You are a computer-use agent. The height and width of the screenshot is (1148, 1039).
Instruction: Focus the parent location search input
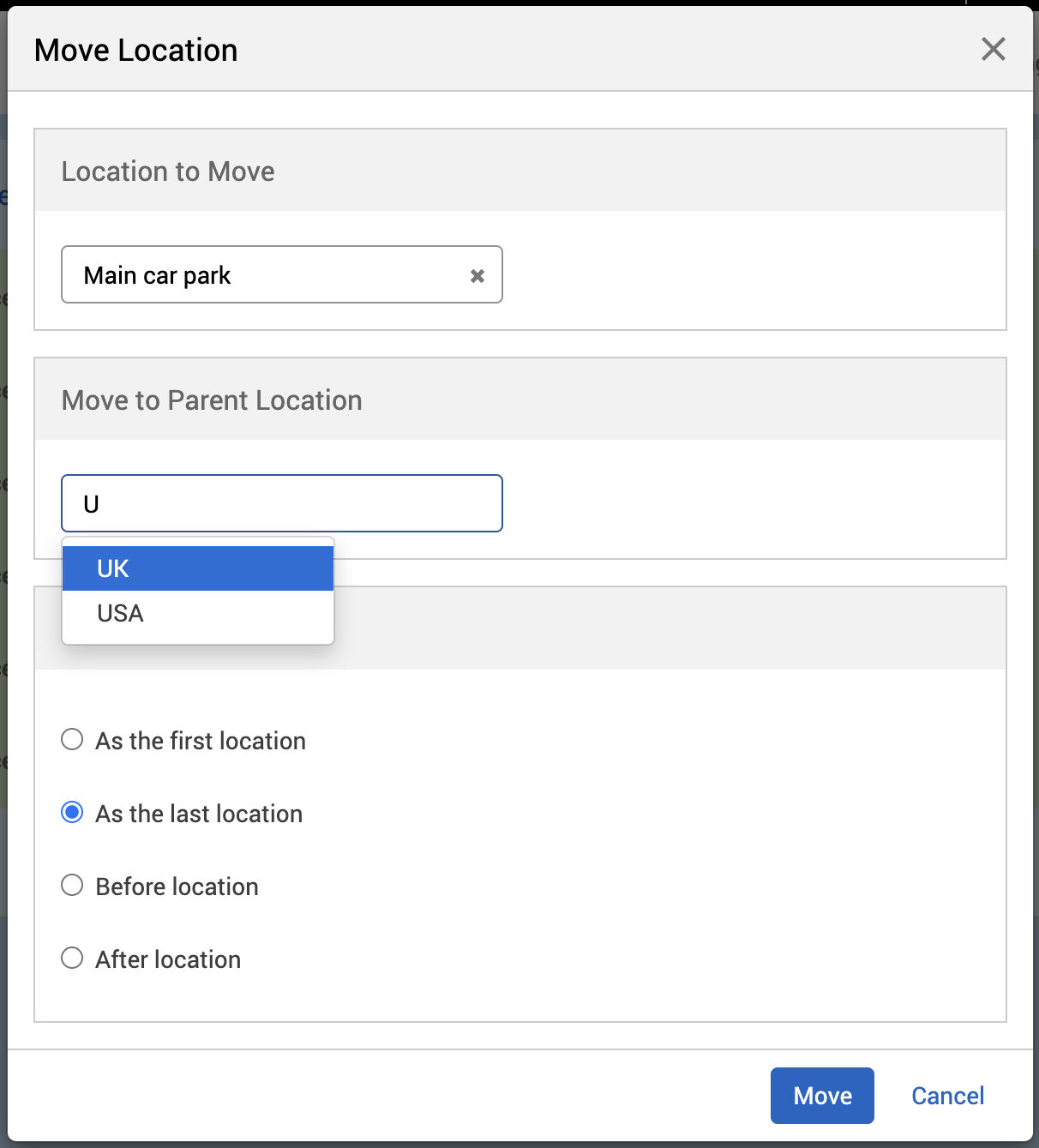tap(281, 504)
